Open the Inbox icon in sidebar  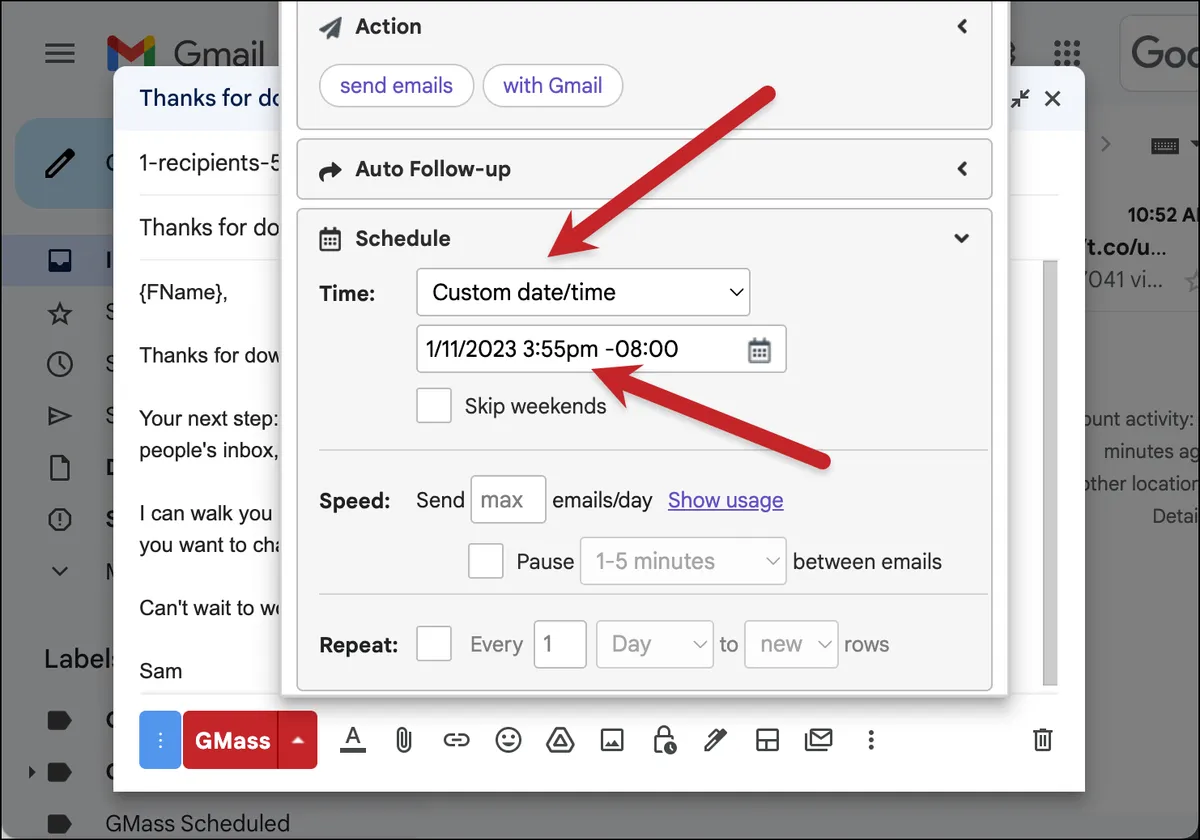pos(60,261)
